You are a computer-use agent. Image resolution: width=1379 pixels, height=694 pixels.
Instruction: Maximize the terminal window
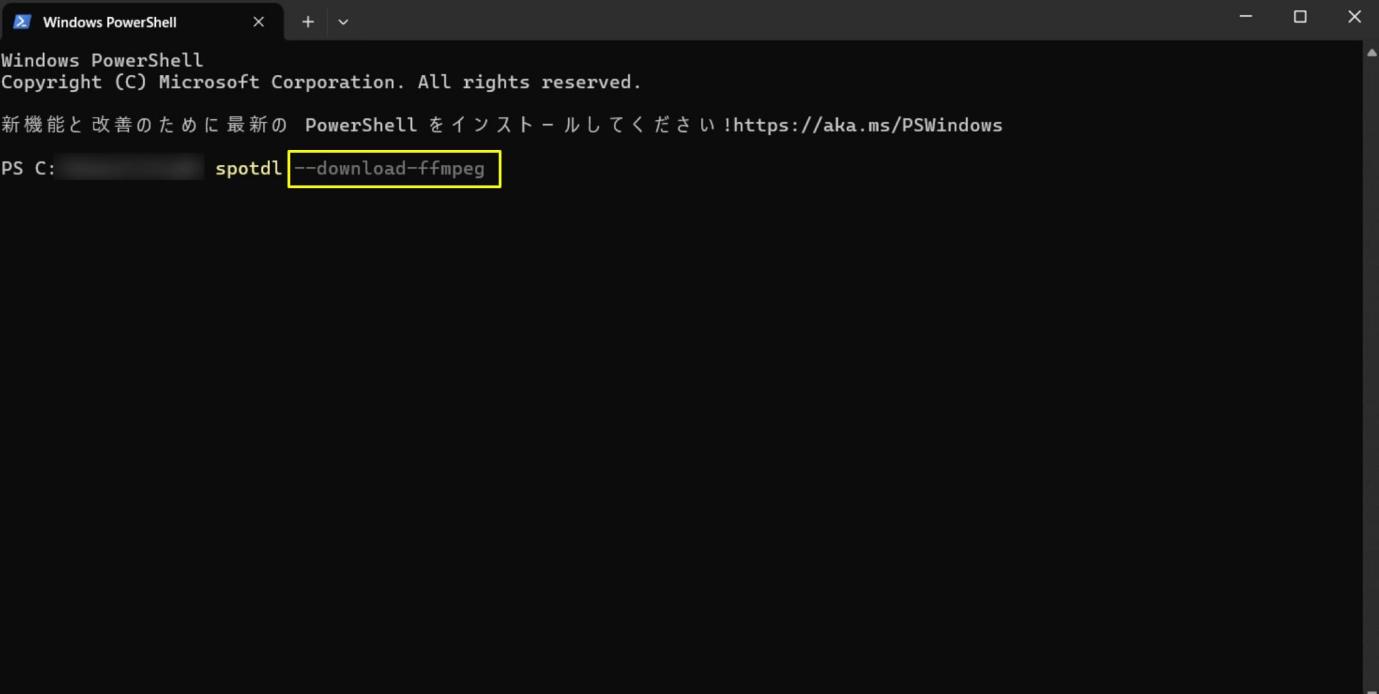1300,17
